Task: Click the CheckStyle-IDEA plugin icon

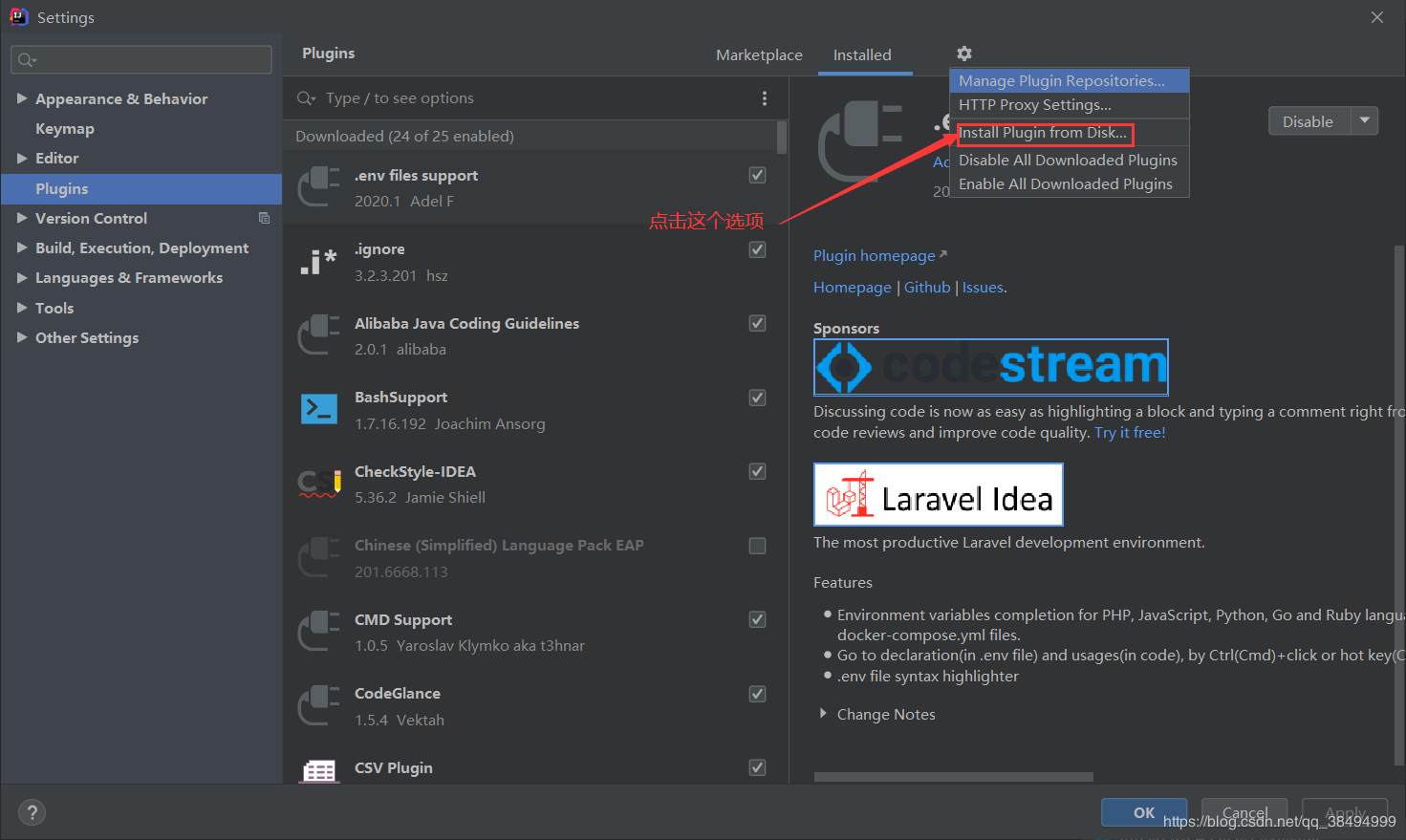Action: point(319,484)
